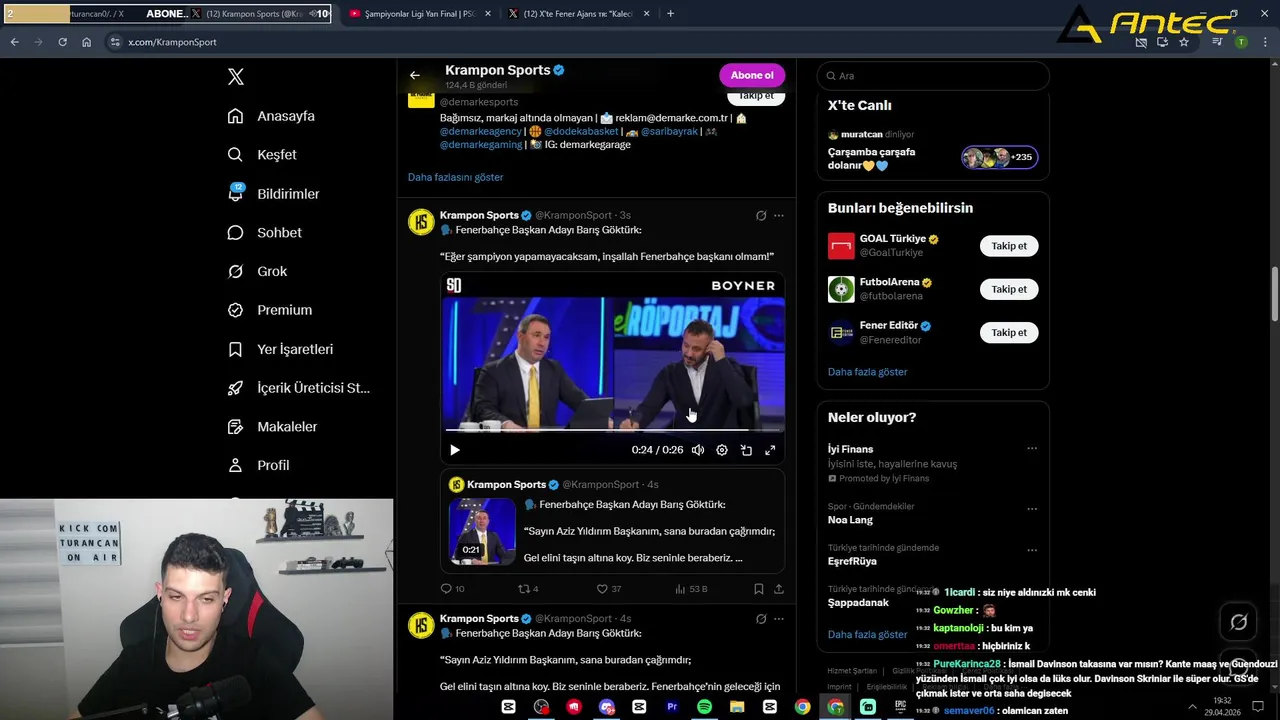The image size is (1280, 720).
Task: Expand the system tray hidden icons
Action: click(1192, 706)
